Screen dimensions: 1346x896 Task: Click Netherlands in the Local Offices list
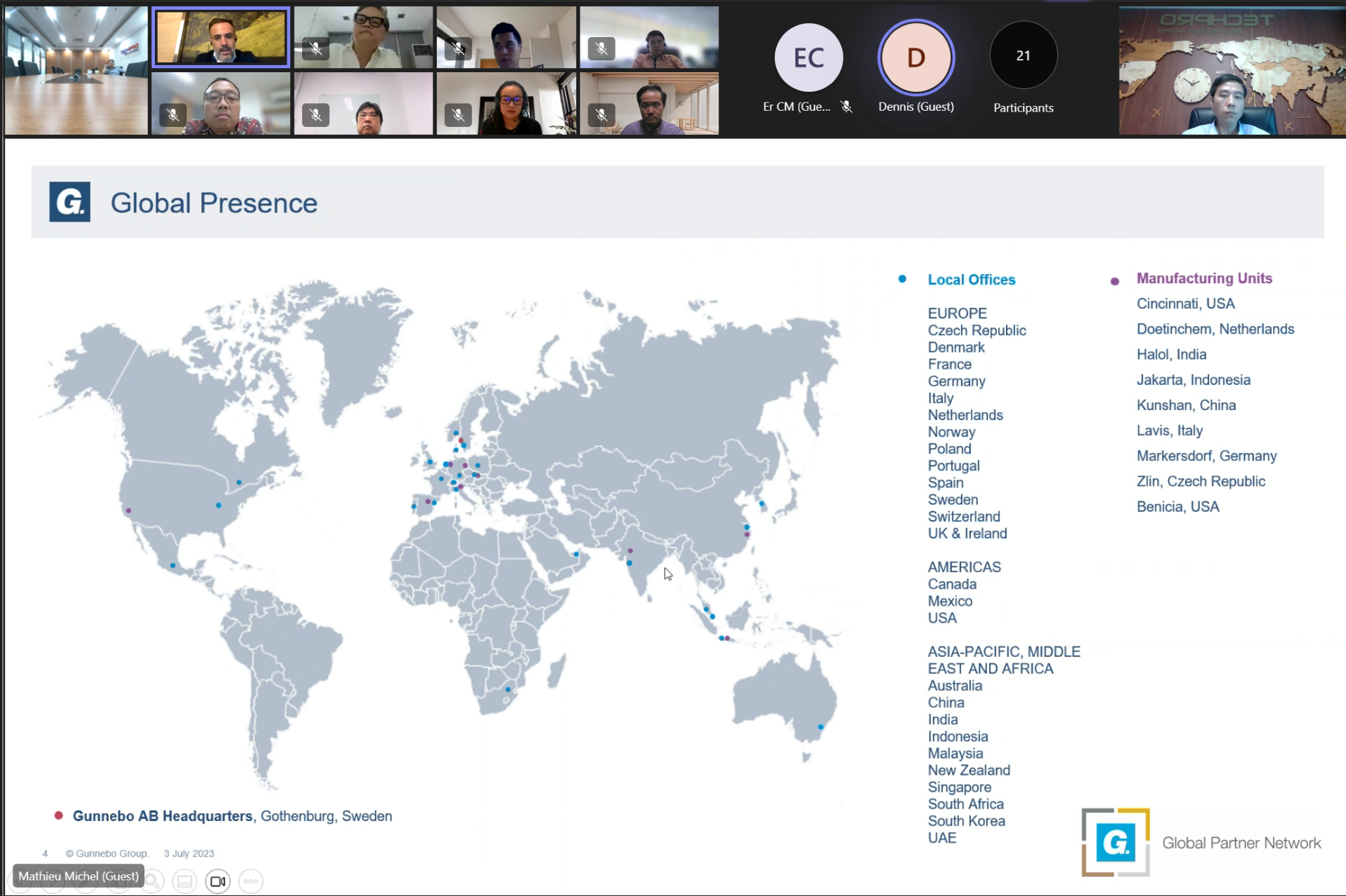[x=965, y=415]
